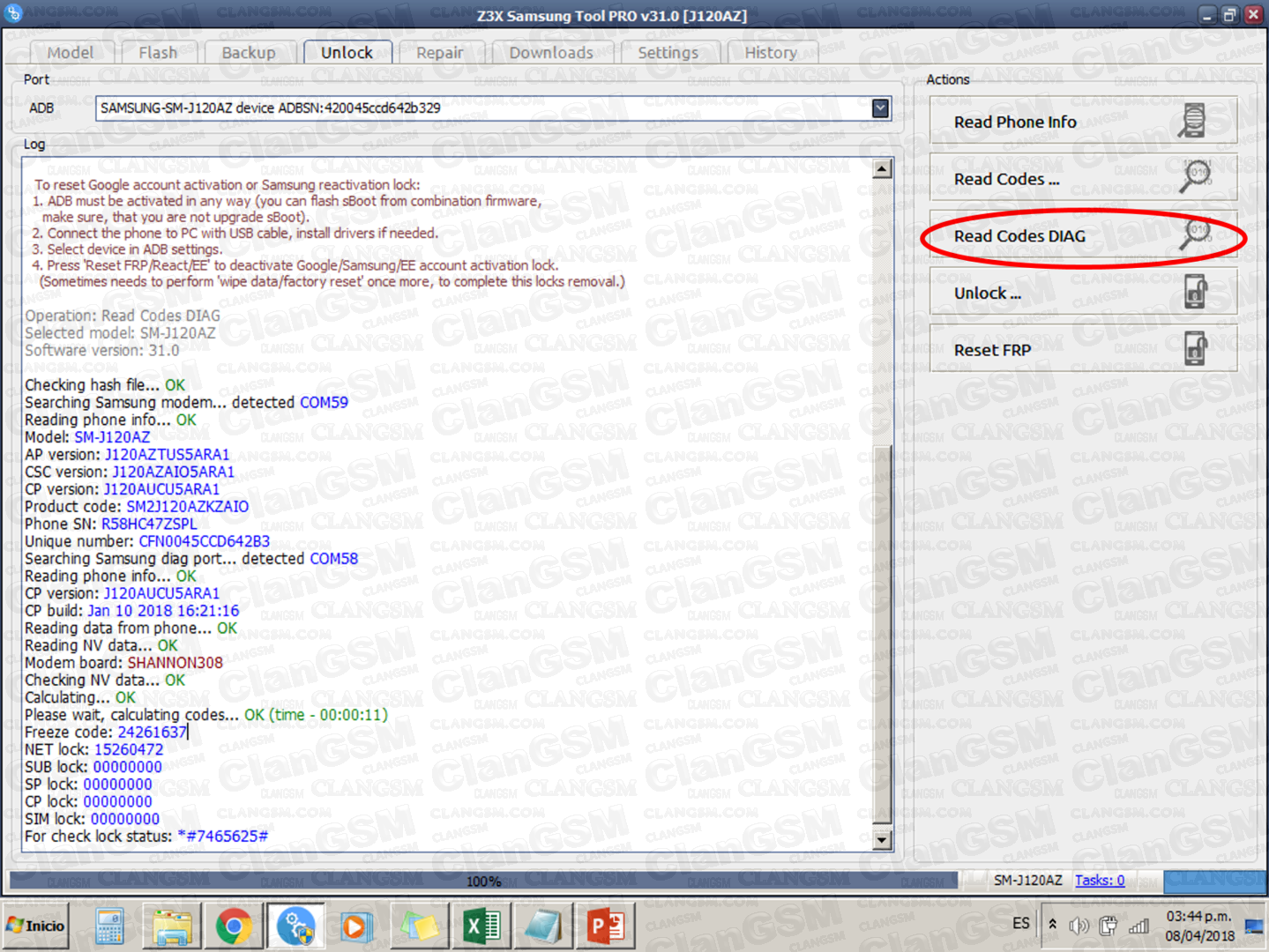This screenshot has height=952, width=1269.
Task: Click the Read Codes DIAG magnifier icon
Action: click(1195, 234)
